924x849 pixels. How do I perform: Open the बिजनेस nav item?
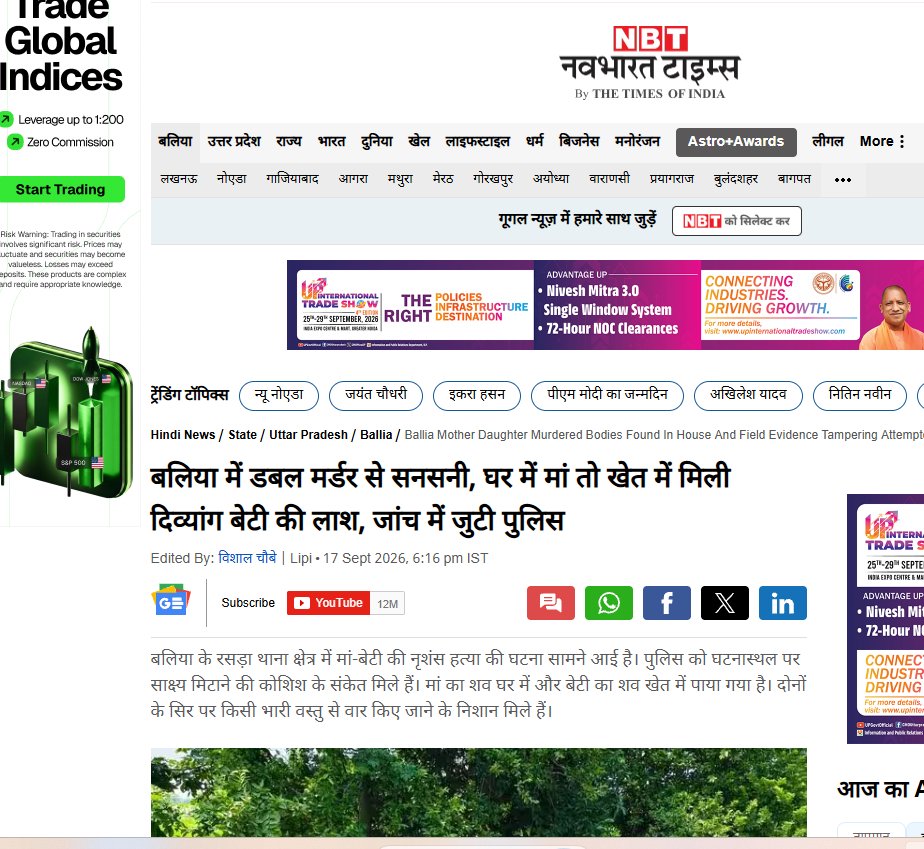(579, 141)
